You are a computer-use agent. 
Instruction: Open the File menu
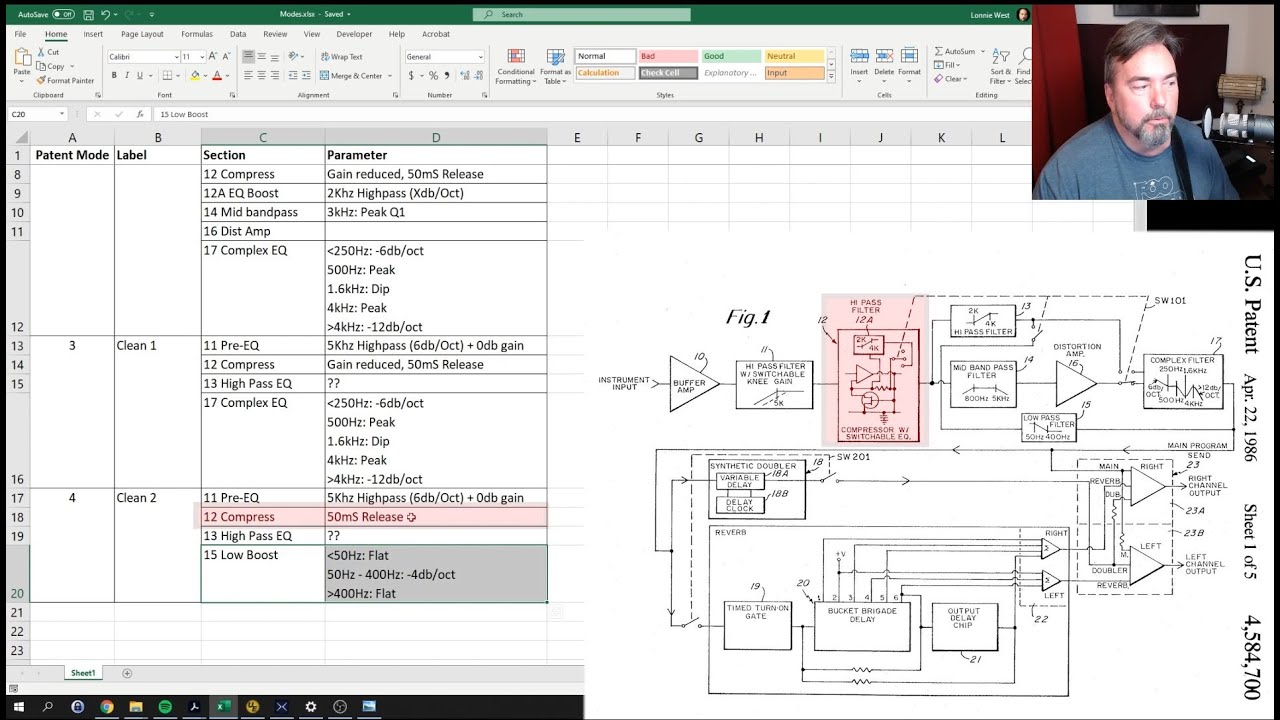tap(20, 34)
